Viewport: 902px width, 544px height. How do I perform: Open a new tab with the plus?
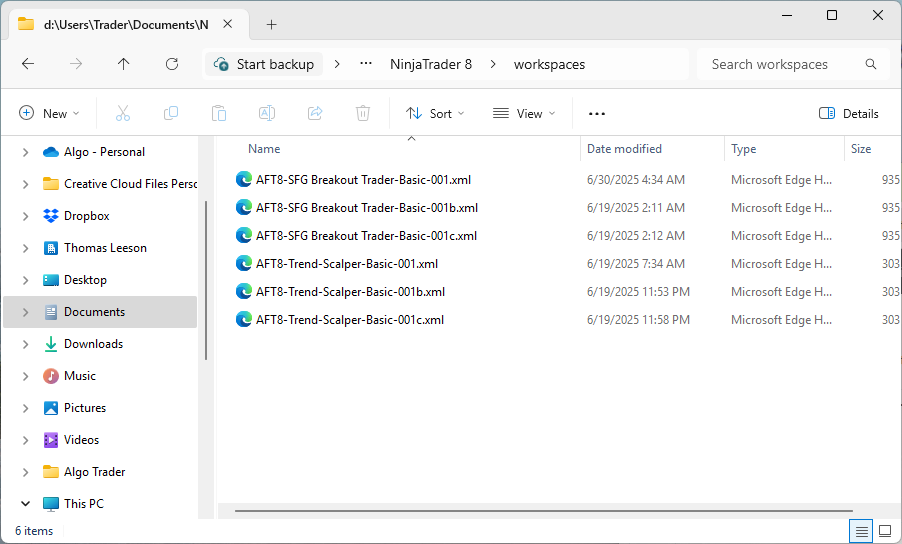pyautogui.click(x=272, y=24)
